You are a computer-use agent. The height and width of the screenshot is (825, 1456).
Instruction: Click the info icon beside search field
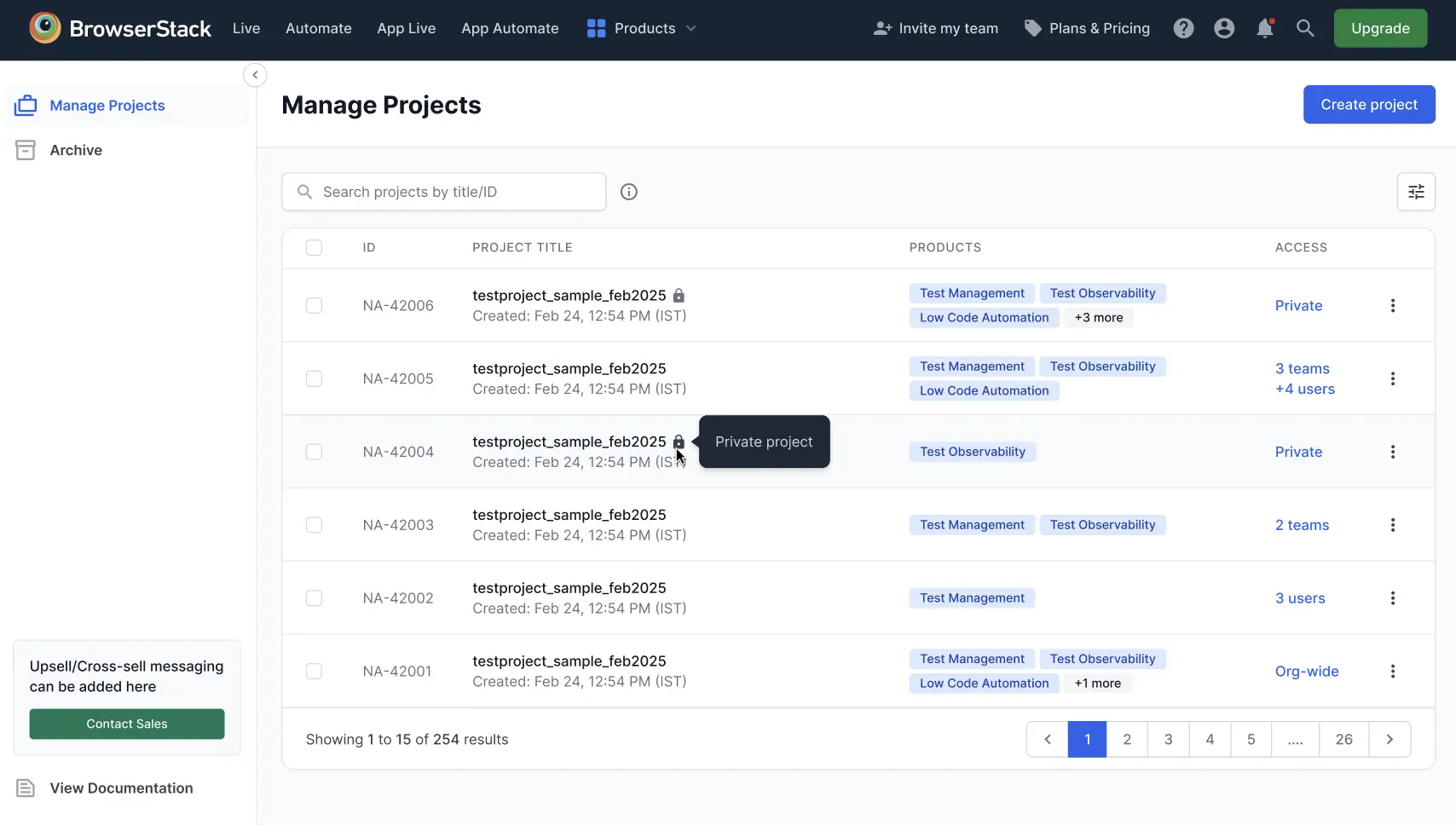629,192
